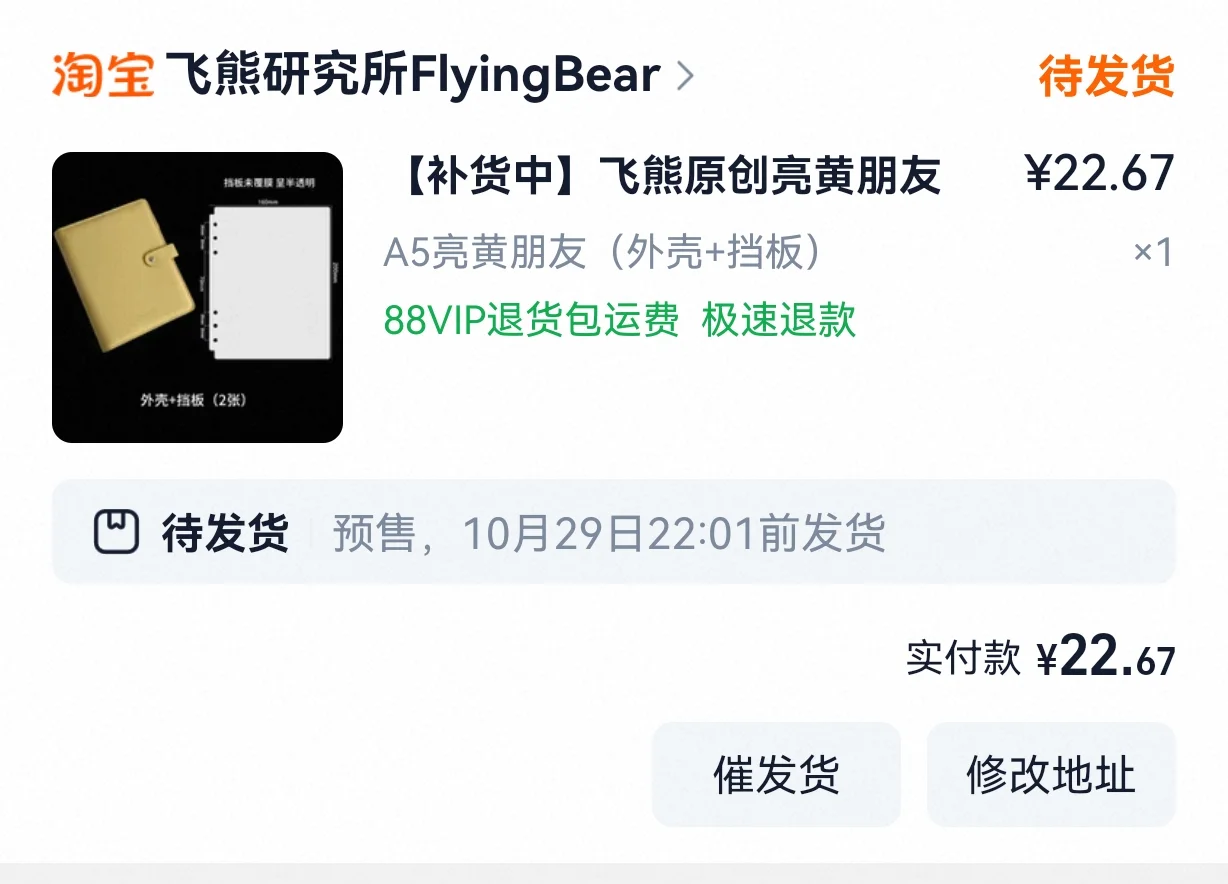
Task: Click the orange Taobao logo
Action: click(x=103, y=75)
